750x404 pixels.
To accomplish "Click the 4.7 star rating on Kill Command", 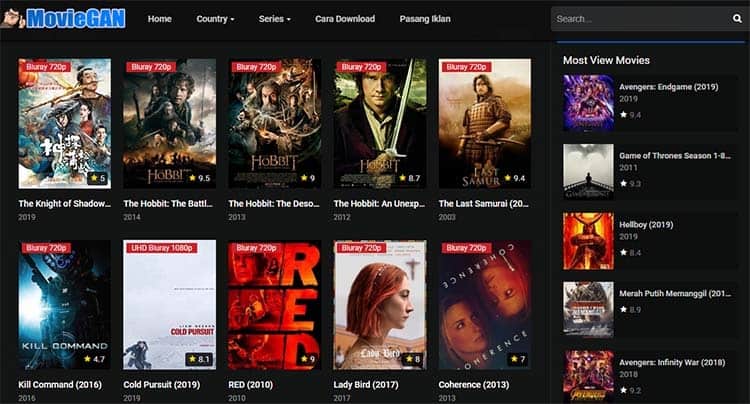I will tap(95, 359).
